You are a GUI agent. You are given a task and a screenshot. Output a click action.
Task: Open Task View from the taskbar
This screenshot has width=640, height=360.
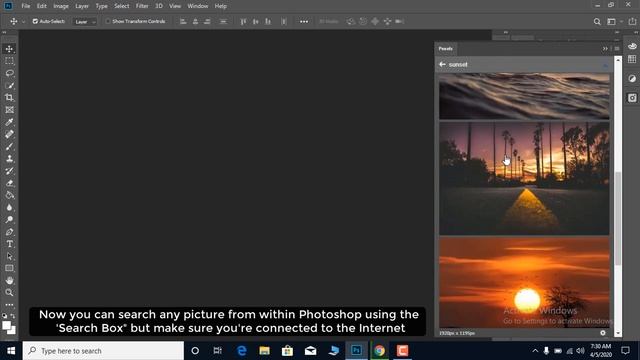click(218, 351)
